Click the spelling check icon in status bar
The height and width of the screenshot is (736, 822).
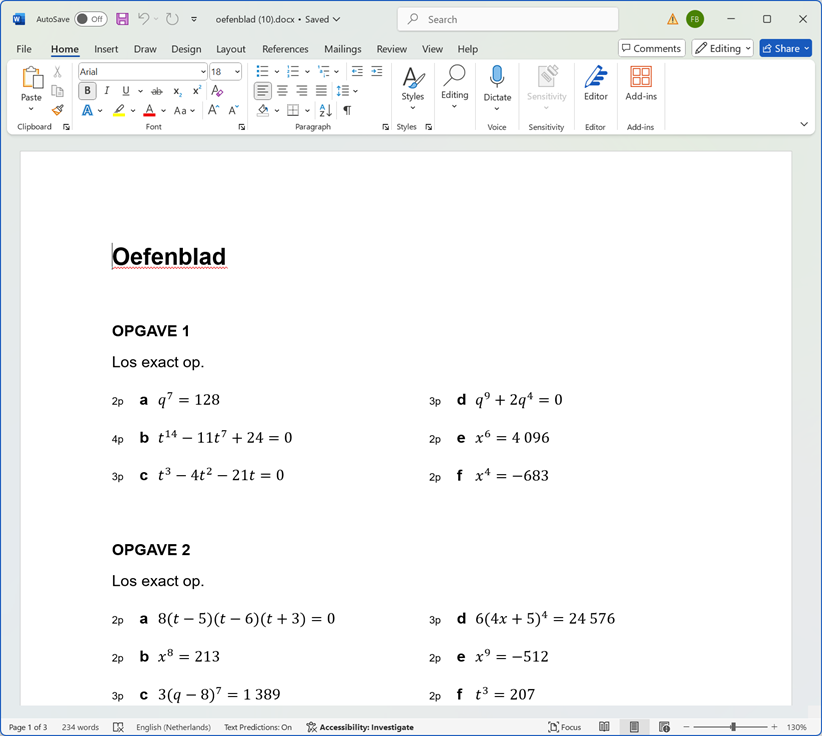click(x=118, y=727)
